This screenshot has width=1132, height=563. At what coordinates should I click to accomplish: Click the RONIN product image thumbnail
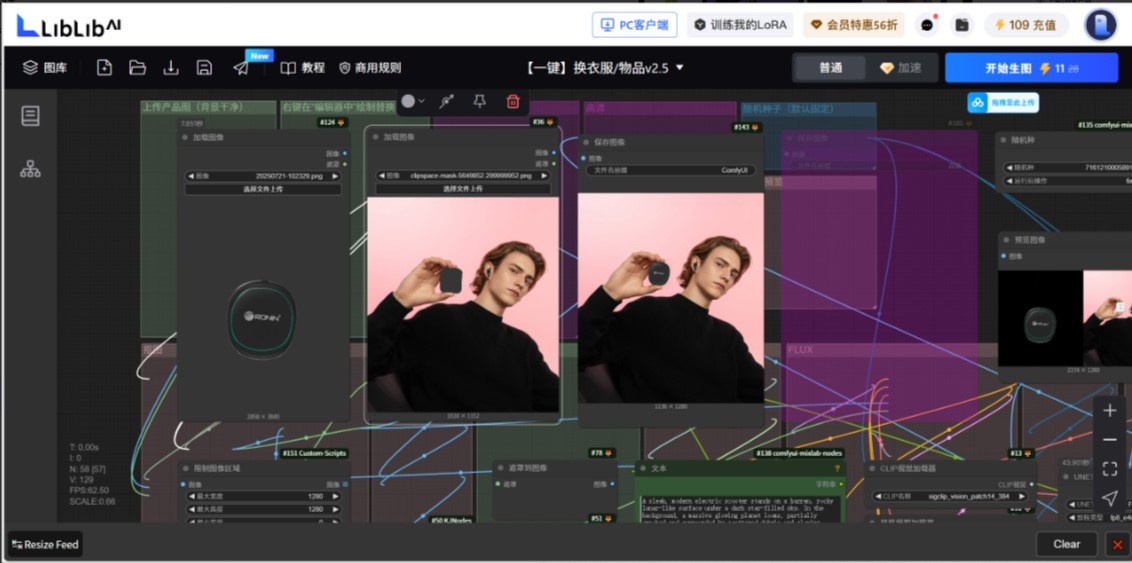[262, 320]
